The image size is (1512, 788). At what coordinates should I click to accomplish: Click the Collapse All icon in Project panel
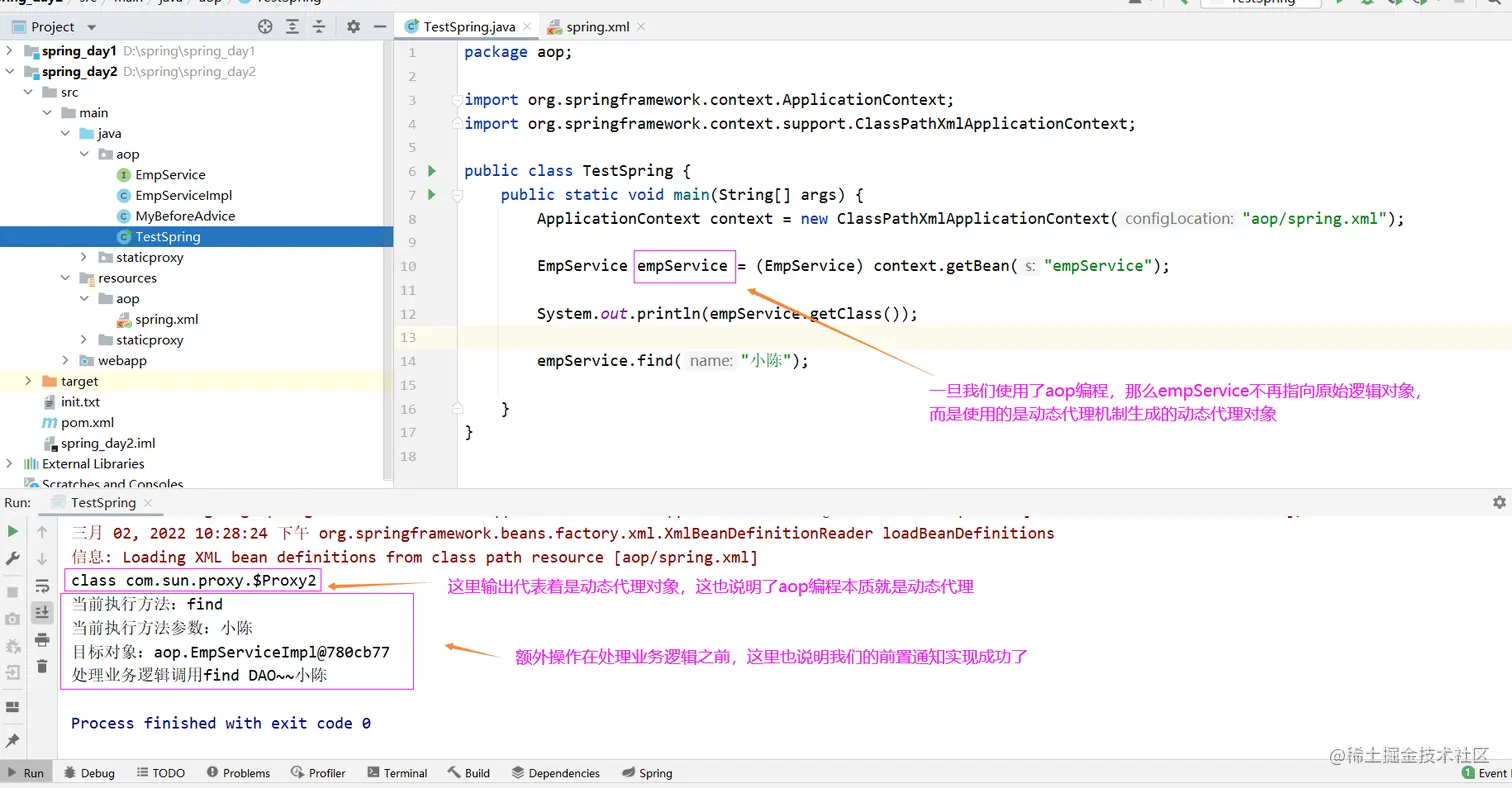(319, 27)
